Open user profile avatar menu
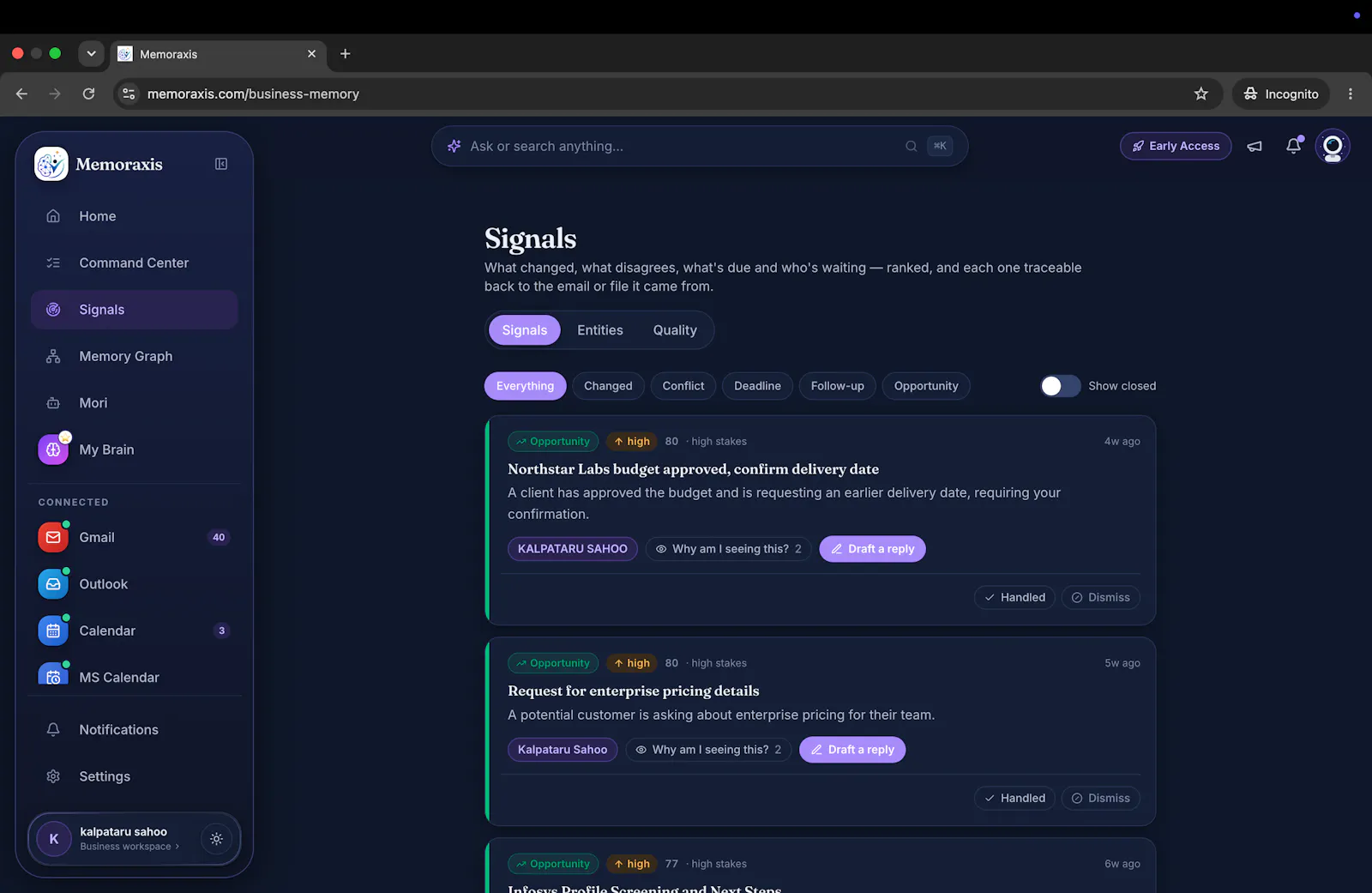This screenshot has width=1372, height=893. pos(1333,147)
